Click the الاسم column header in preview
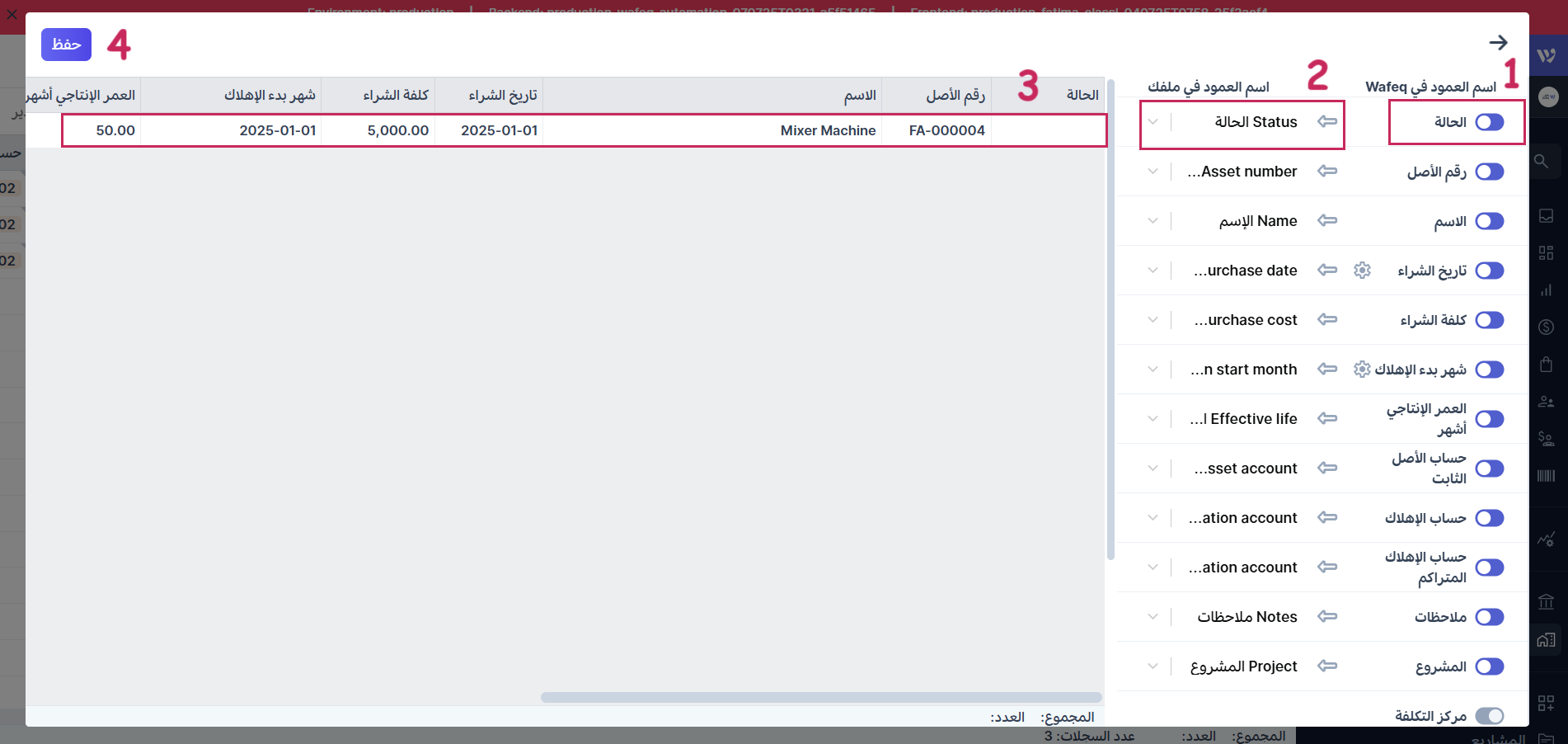Image resolution: width=1568 pixels, height=744 pixels. coord(859,96)
